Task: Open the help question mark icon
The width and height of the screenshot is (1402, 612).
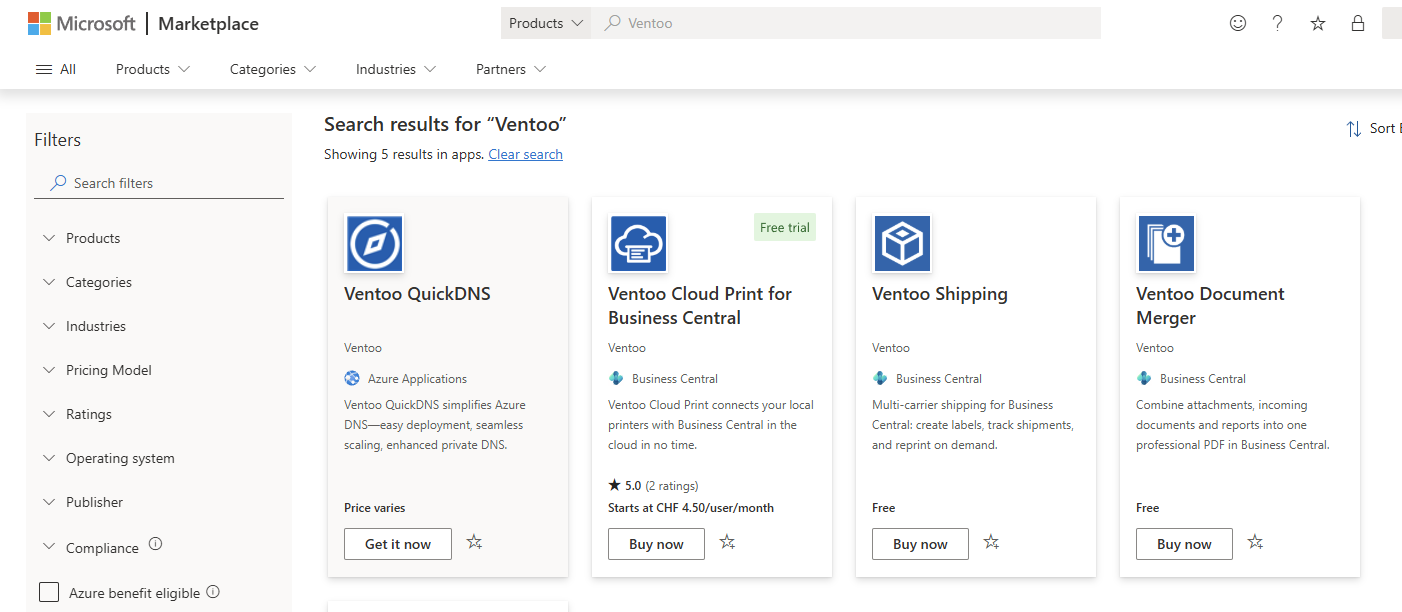Action: (1278, 23)
